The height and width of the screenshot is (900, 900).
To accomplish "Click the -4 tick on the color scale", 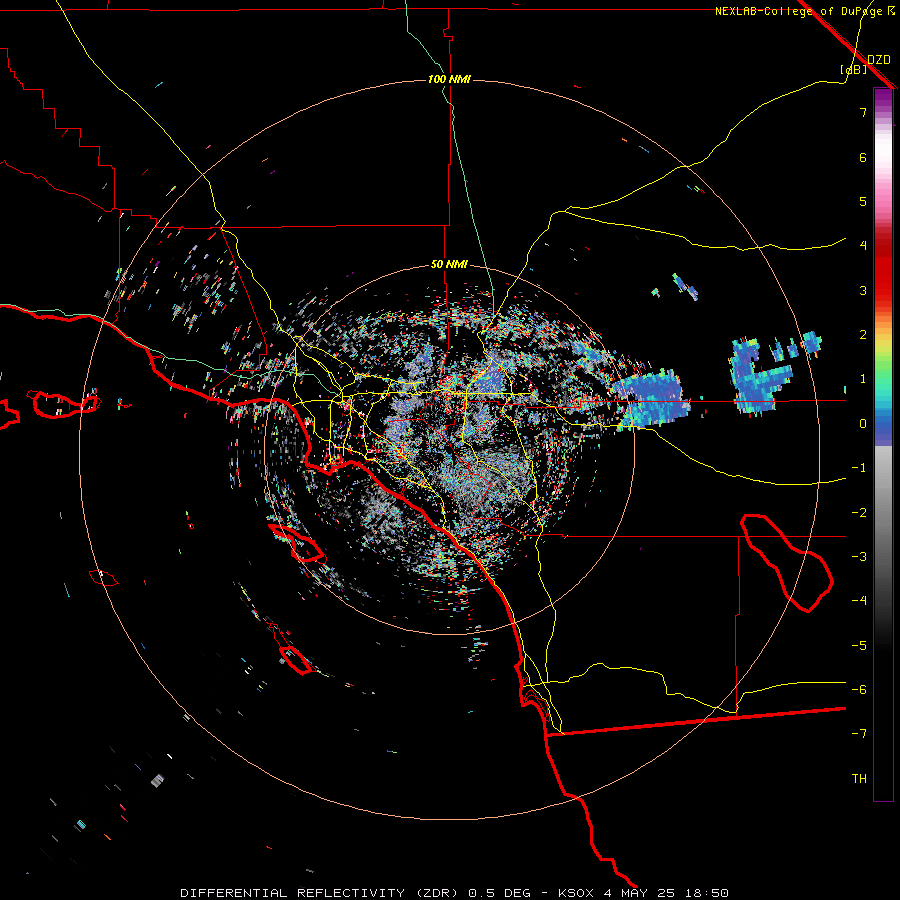I will click(859, 601).
